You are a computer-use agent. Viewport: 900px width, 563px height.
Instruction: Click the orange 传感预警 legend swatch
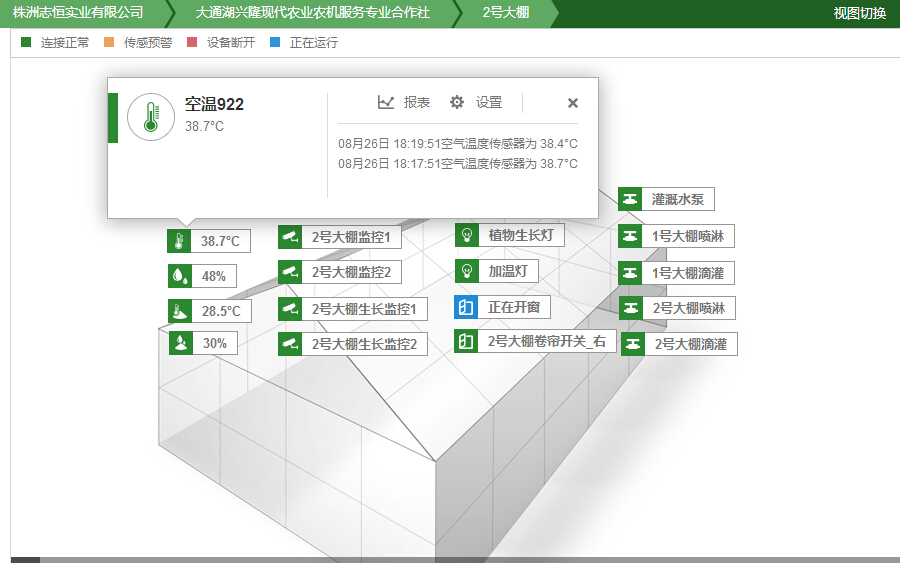pos(109,42)
